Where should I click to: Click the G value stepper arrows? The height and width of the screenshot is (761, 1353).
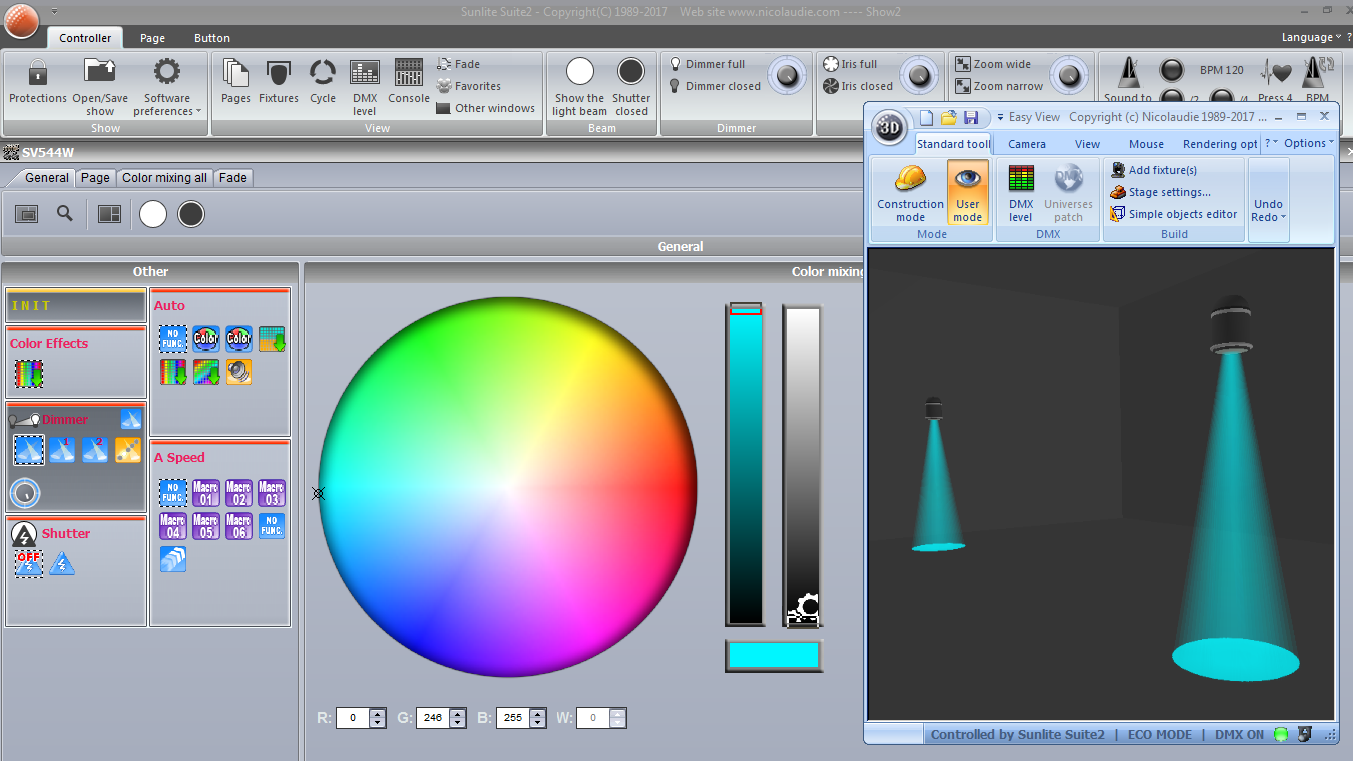click(457, 718)
